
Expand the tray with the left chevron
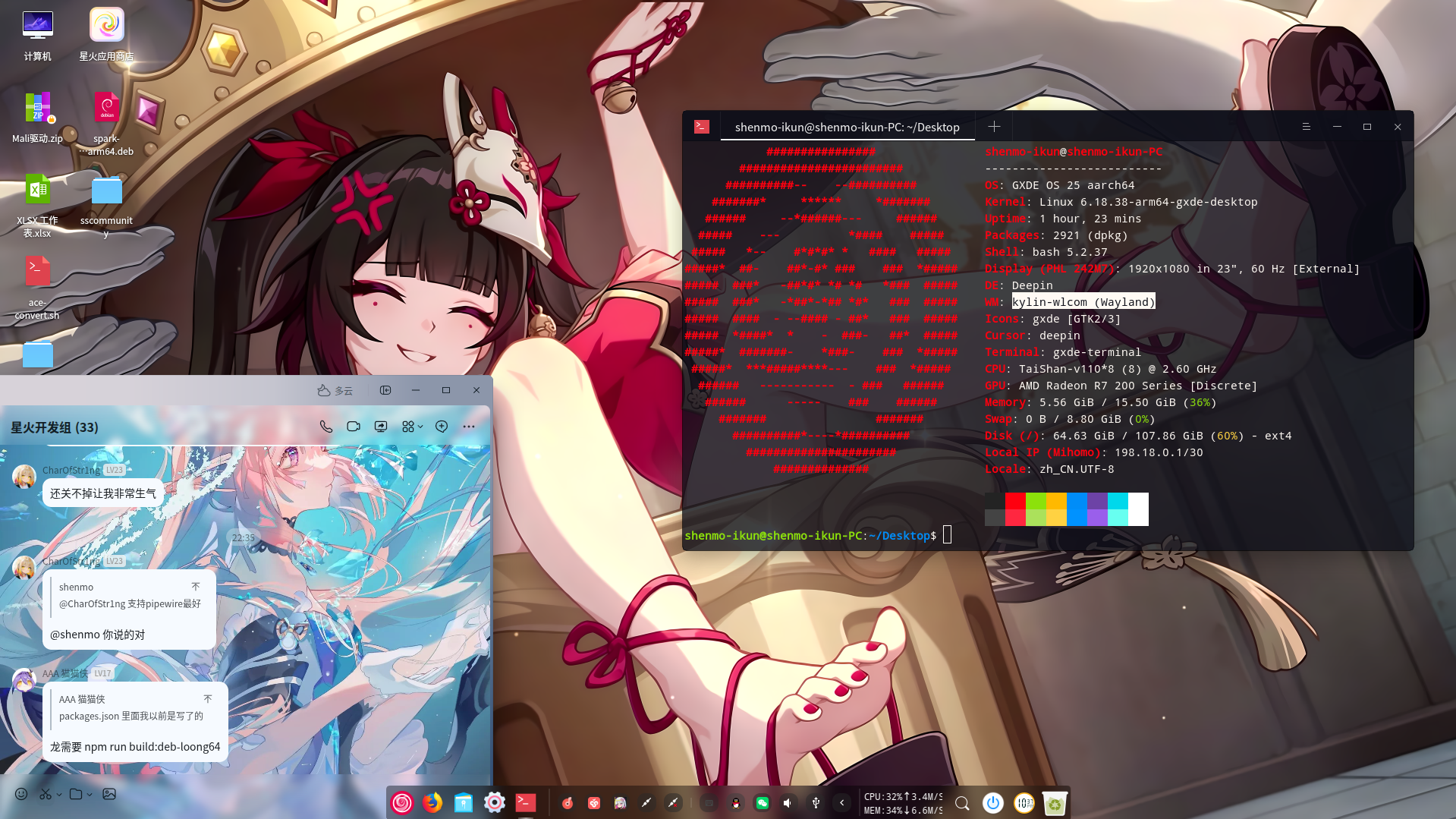[x=841, y=803]
